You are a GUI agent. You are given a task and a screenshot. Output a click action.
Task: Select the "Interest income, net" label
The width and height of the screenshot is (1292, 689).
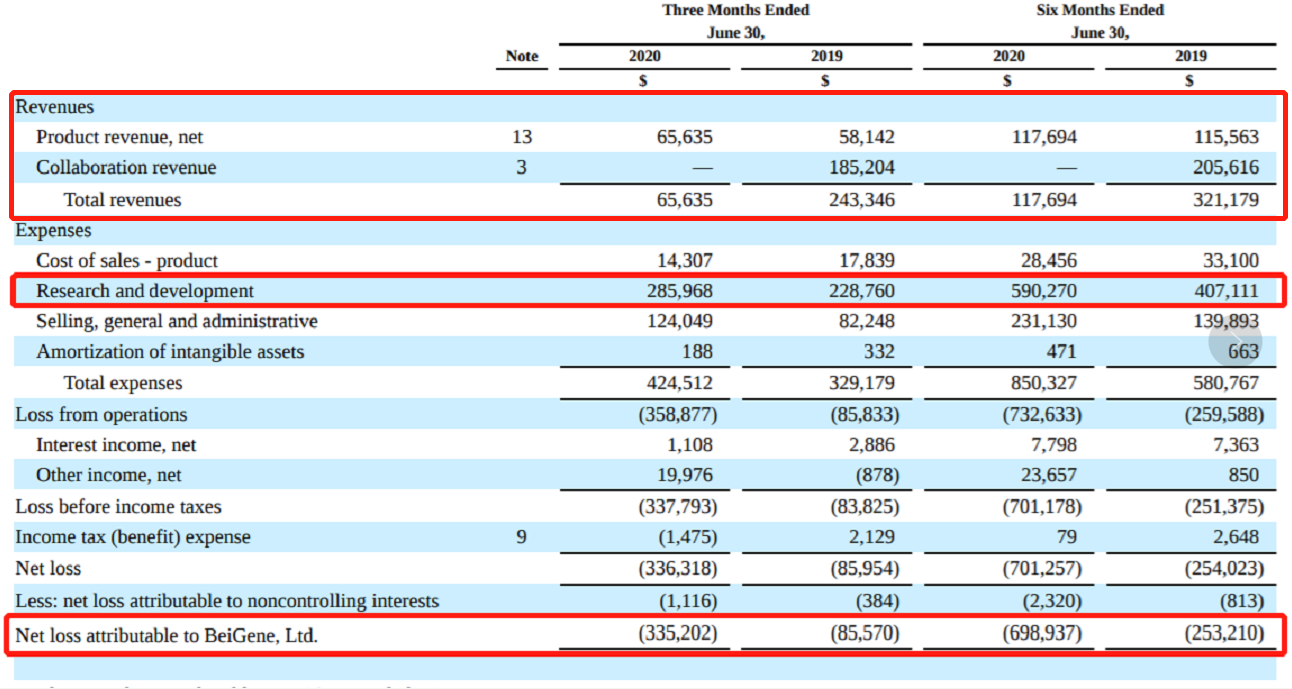coord(116,445)
